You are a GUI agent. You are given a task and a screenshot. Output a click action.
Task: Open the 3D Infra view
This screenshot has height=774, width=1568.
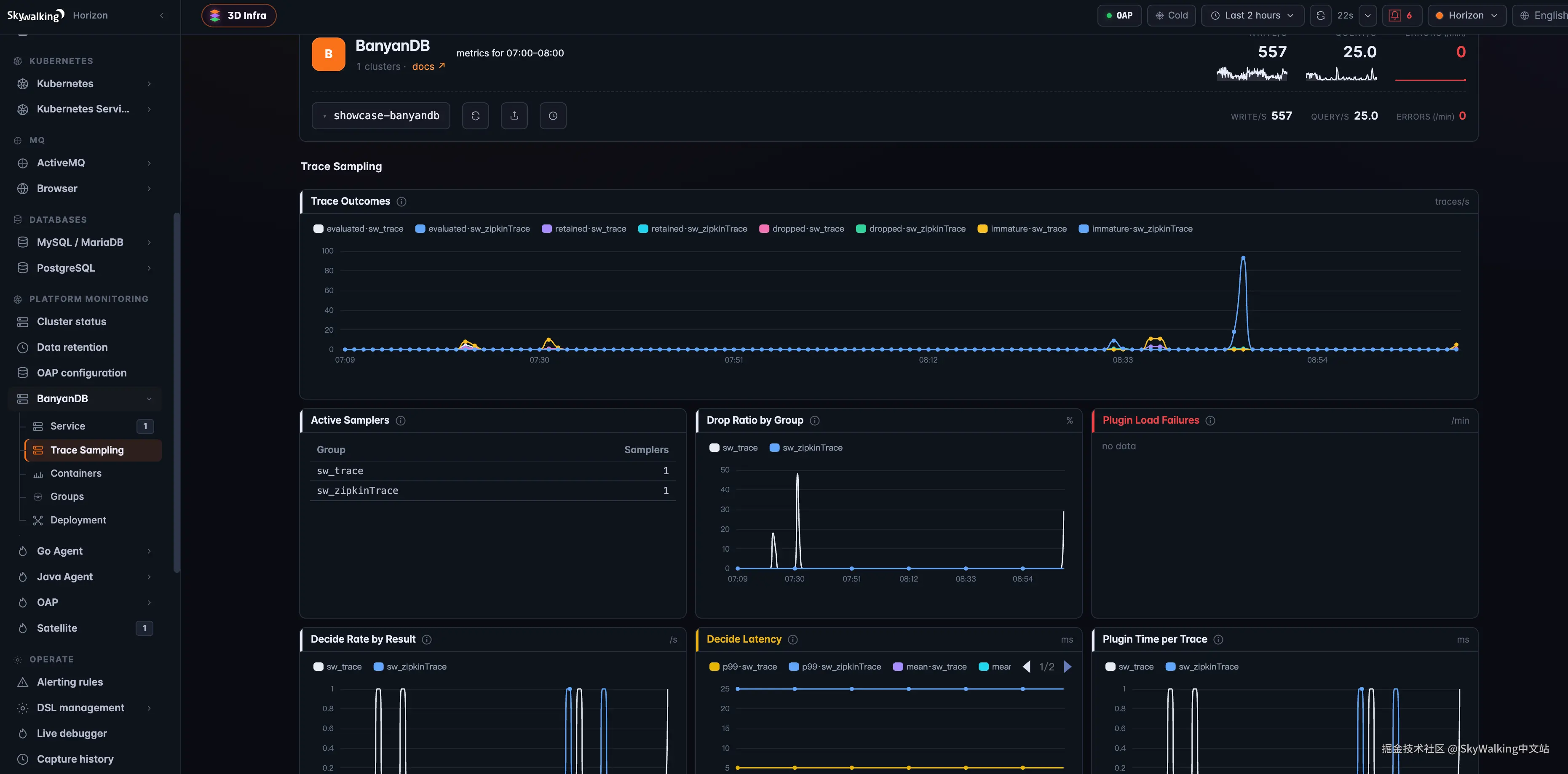238,15
